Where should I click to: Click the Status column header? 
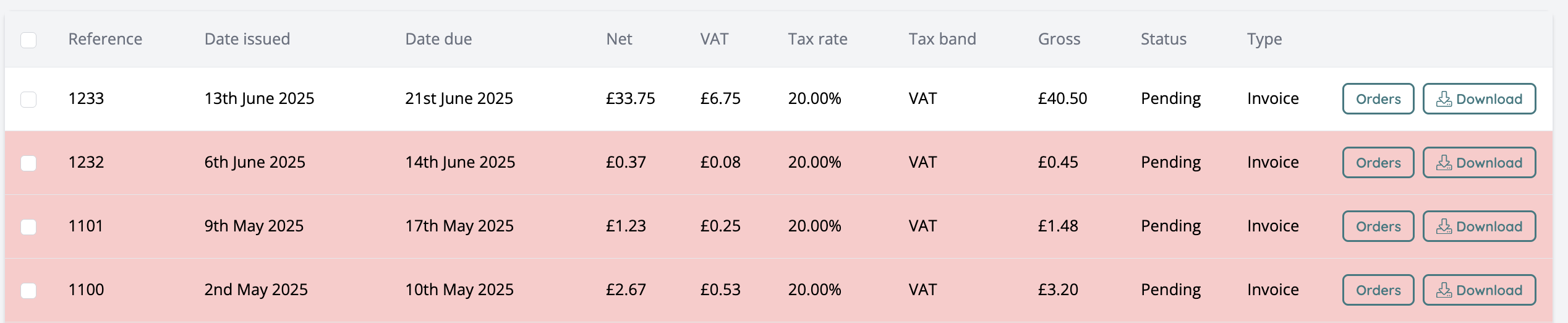pos(1163,39)
